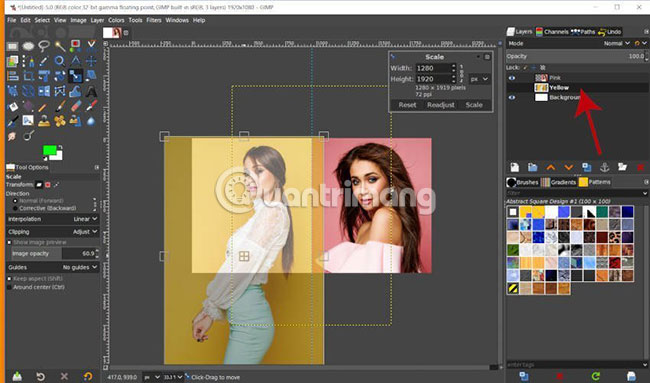This screenshot has width=650, height=383.
Task: Lower the selected layer with down arrow
Action: 568,167
